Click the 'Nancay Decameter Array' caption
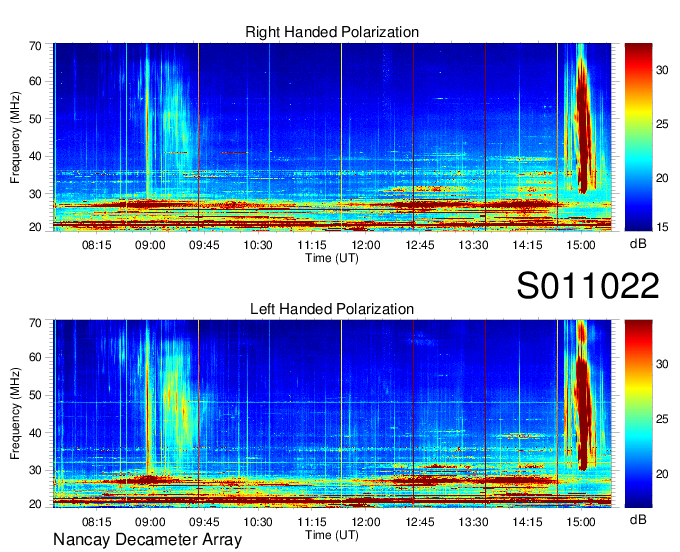 (147, 540)
